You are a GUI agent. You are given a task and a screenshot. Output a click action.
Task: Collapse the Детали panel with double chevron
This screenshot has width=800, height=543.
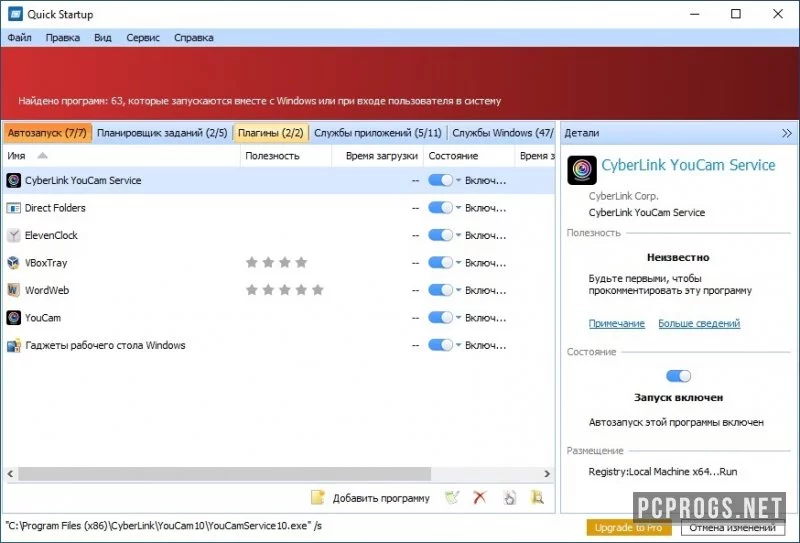click(787, 133)
